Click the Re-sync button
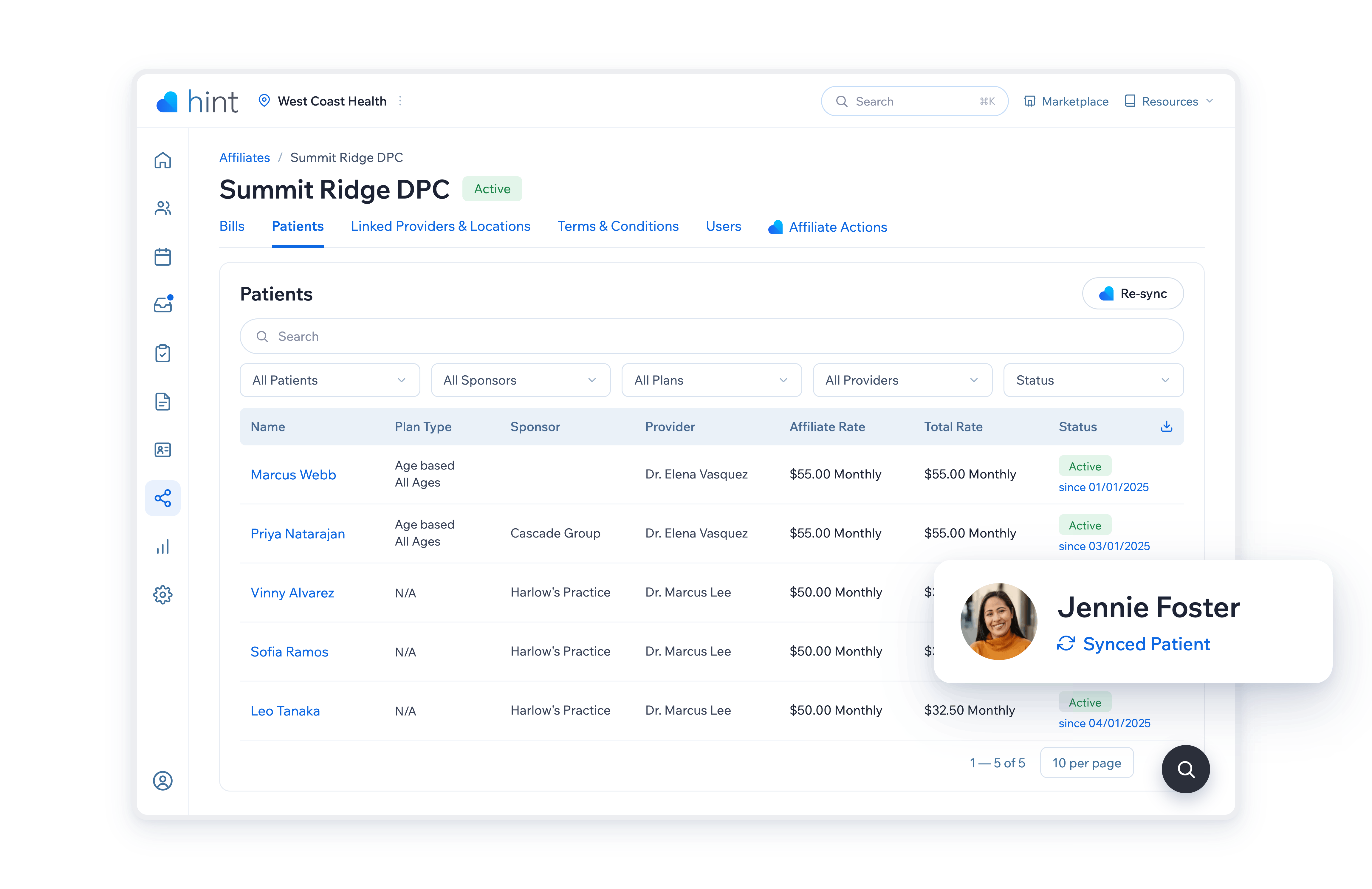The height and width of the screenshot is (889, 1372). point(1133,293)
